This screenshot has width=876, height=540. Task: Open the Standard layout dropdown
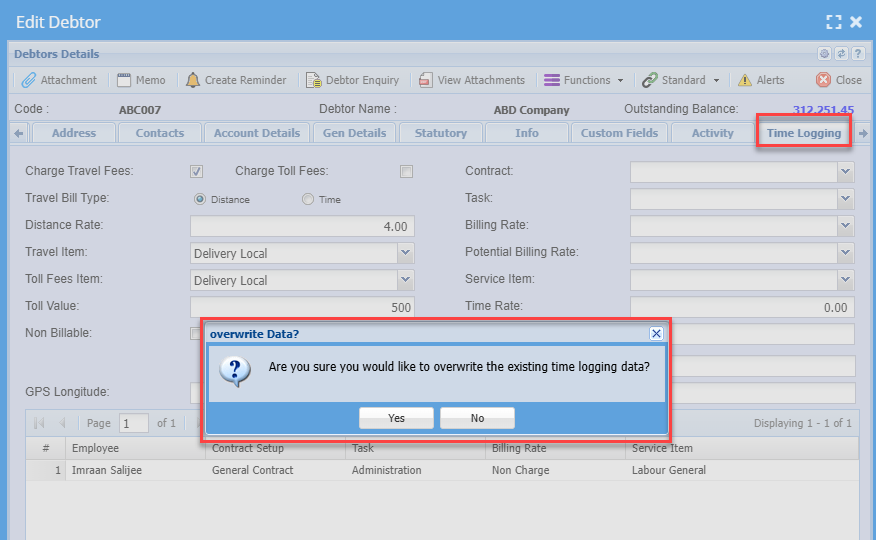click(x=680, y=80)
